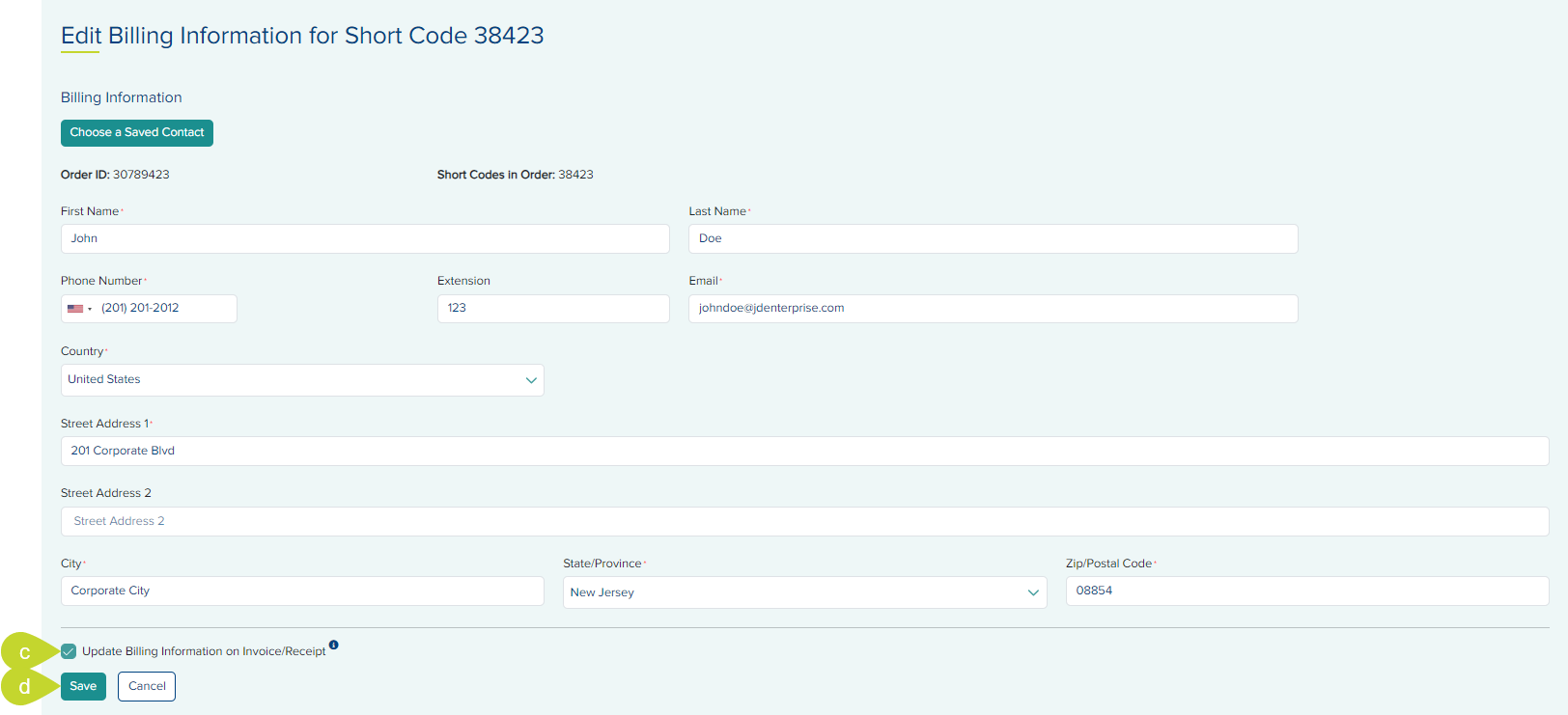1568x715 pixels.
Task: Click the US flag country code selector
Action: (x=79, y=309)
